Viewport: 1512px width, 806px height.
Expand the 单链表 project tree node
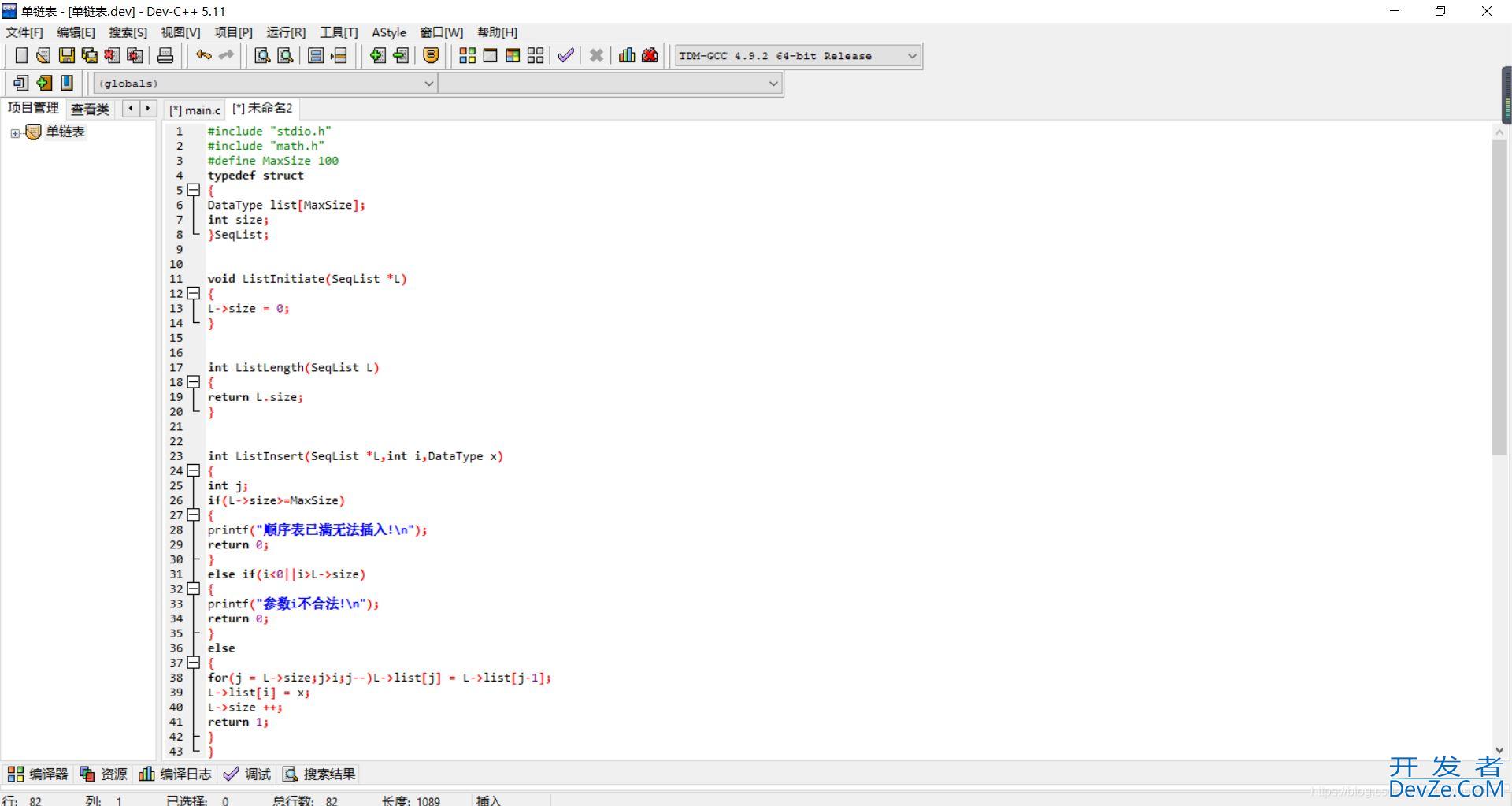pyautogui.click(x=15, y=133)
